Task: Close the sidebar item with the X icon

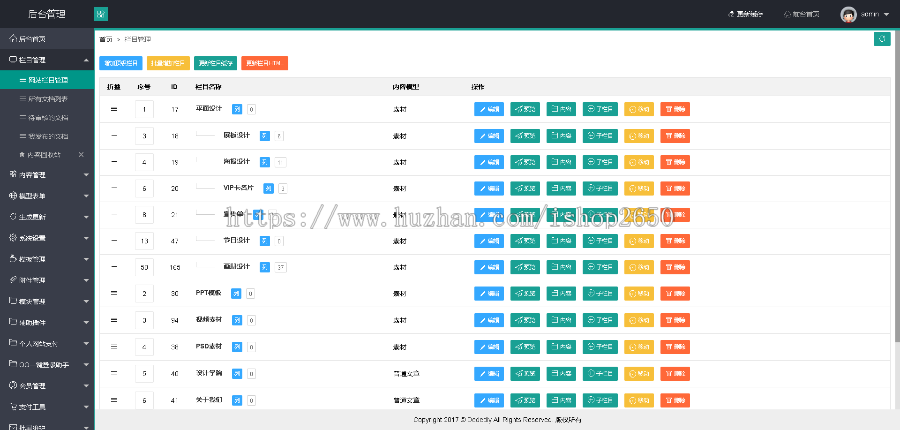Action: tap(81, 155)
